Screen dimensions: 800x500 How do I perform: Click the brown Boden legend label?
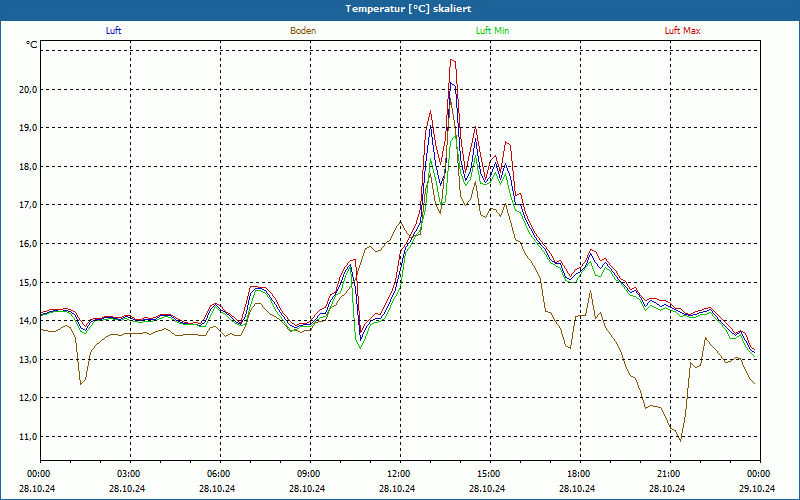(303, 31)
